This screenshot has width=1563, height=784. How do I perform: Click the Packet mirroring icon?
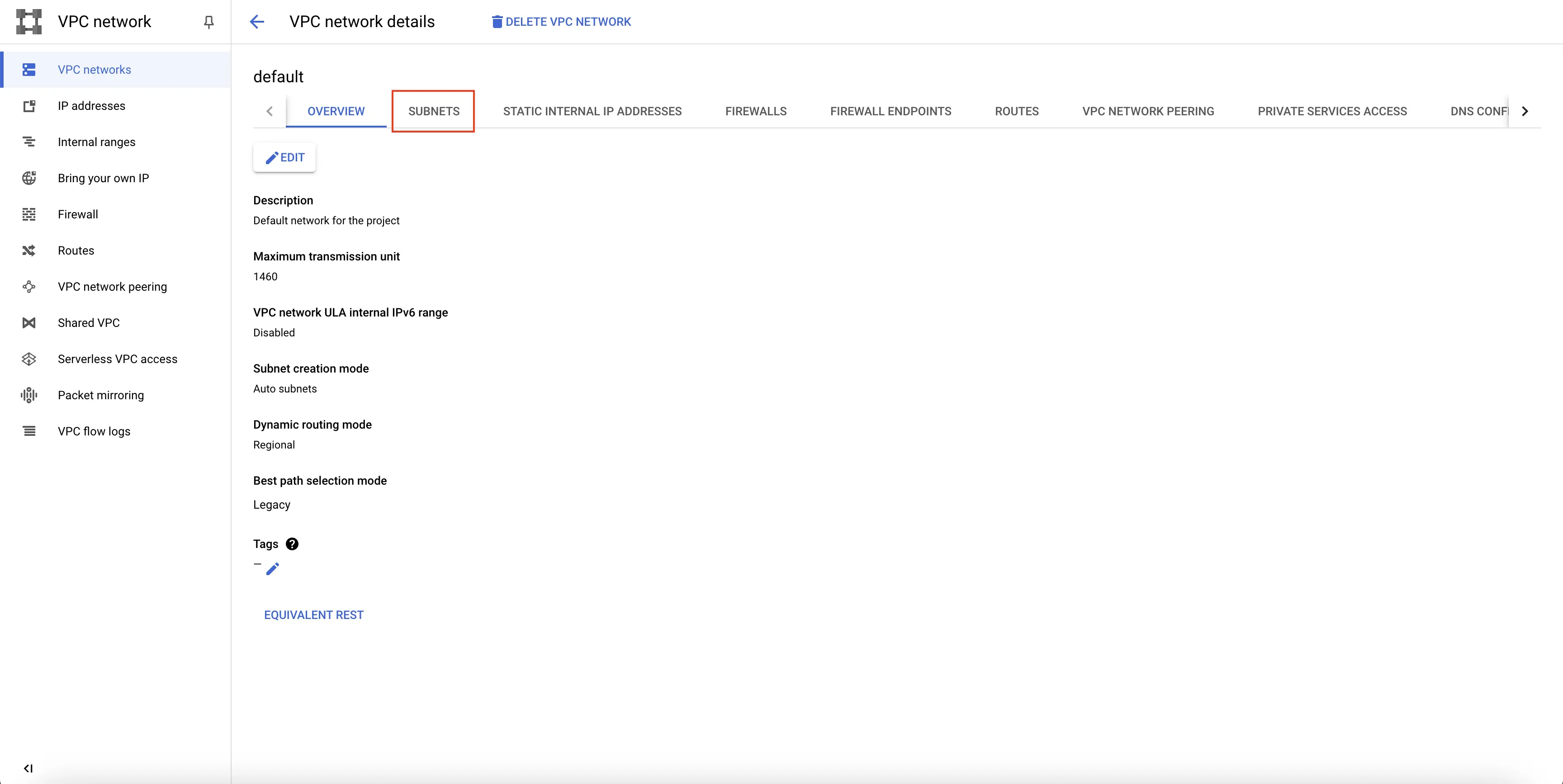(28, 395)
